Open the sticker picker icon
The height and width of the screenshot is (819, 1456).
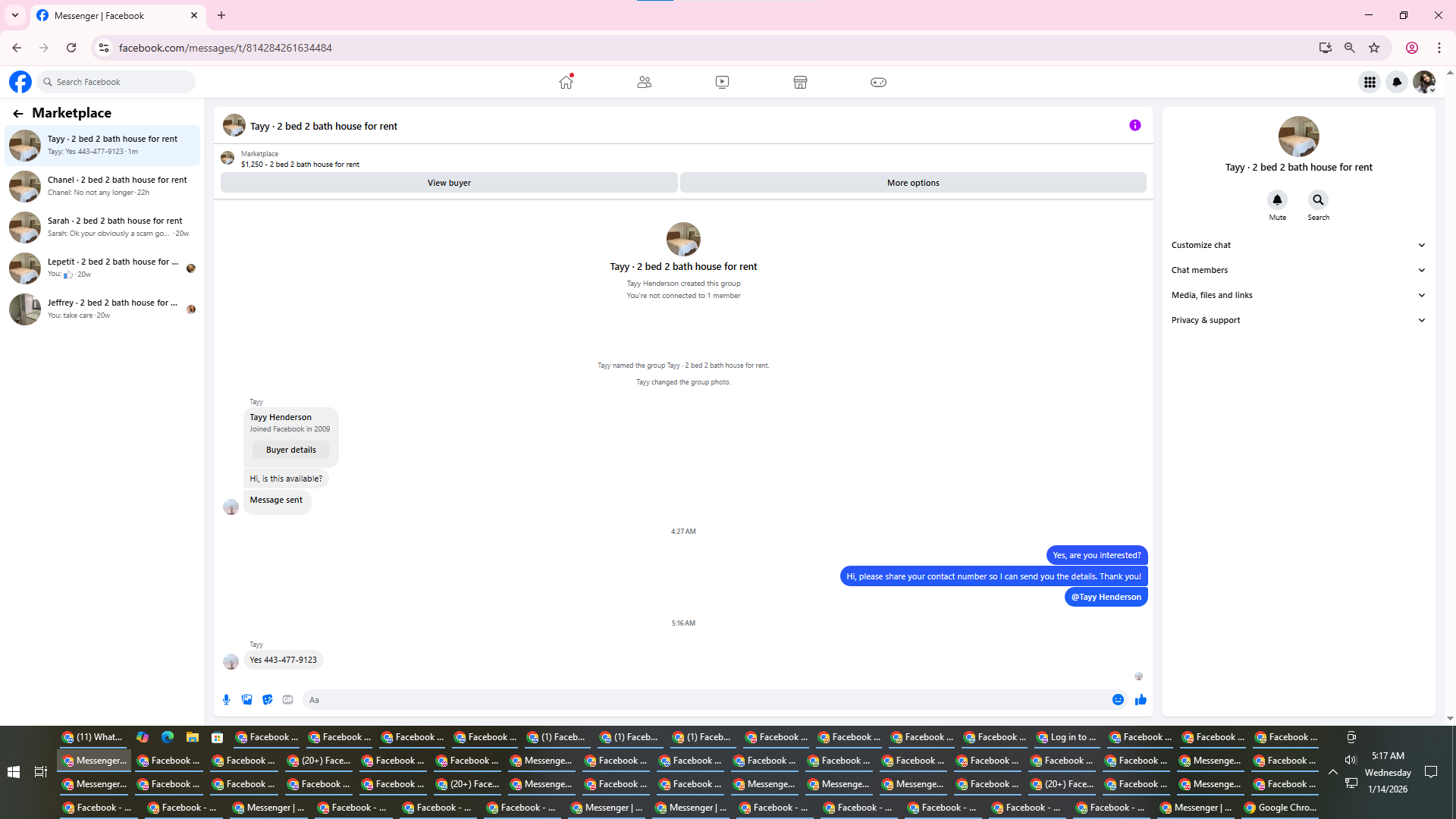click(267, 700)
